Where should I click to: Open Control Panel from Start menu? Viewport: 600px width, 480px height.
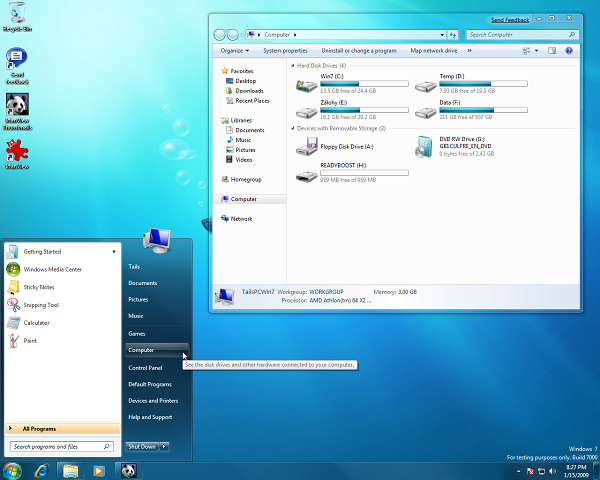[145, 368]
